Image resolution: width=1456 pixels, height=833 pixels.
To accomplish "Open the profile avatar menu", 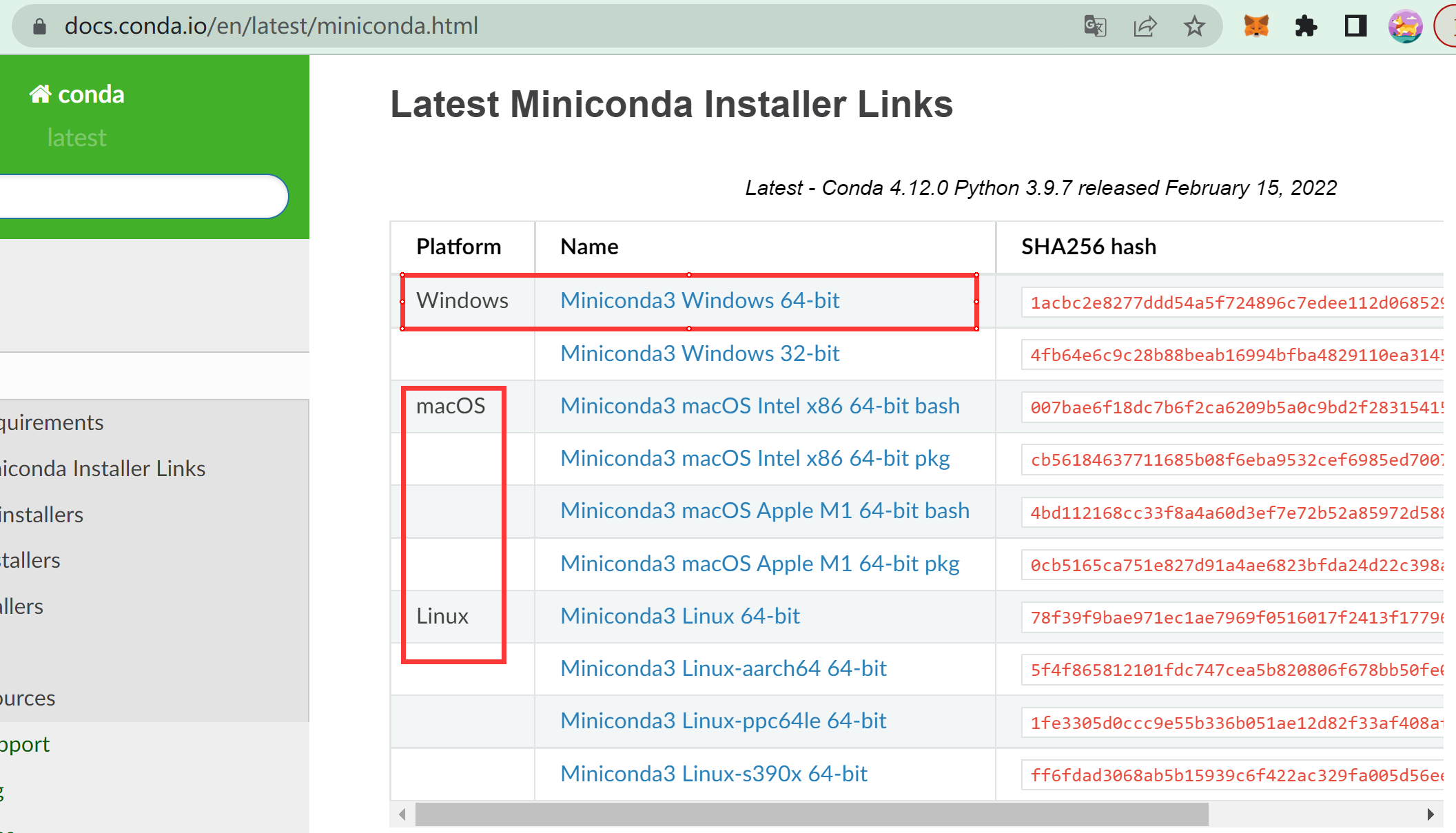I will 1405,26.
